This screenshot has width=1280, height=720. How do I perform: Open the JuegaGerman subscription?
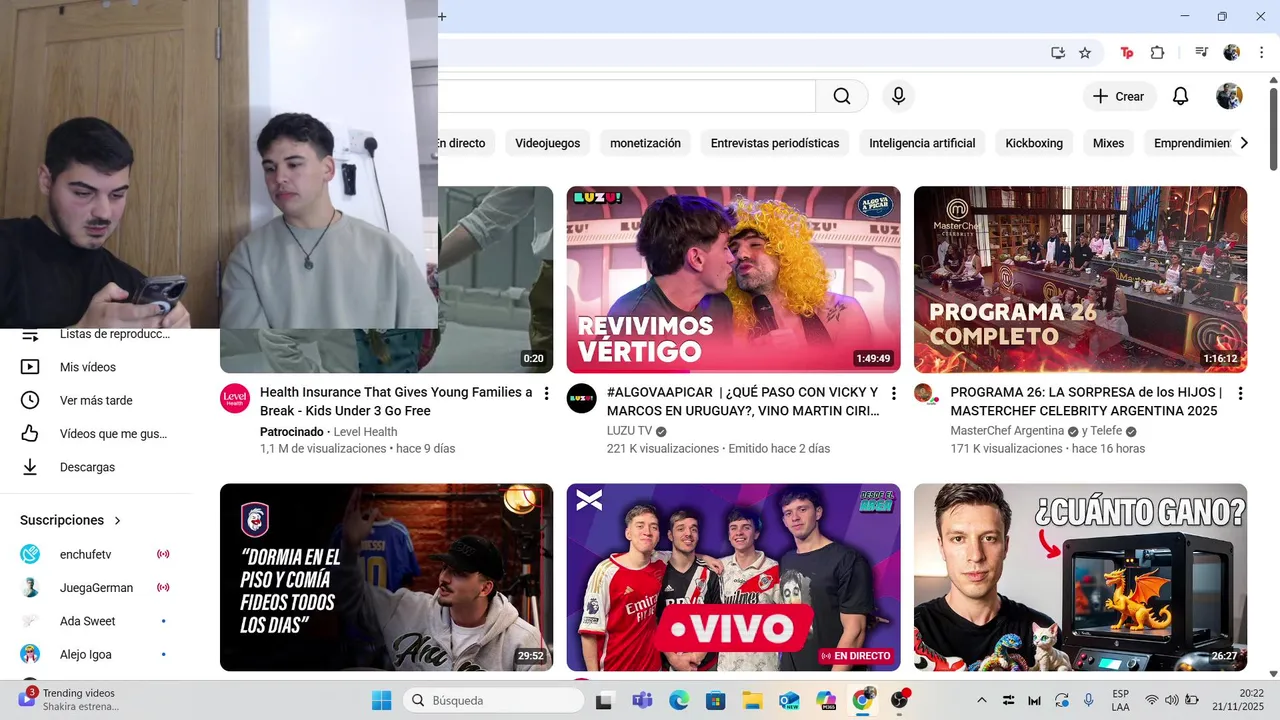(95, 588)
